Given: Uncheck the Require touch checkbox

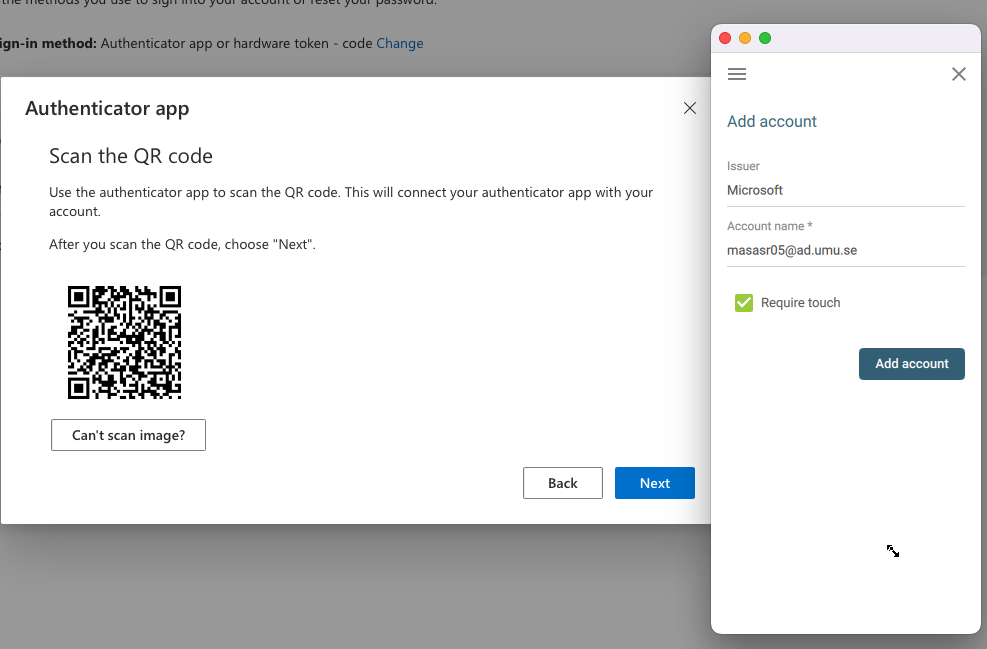Looking at the screenshot, I should pyautogui.click(x=743, y=303).
